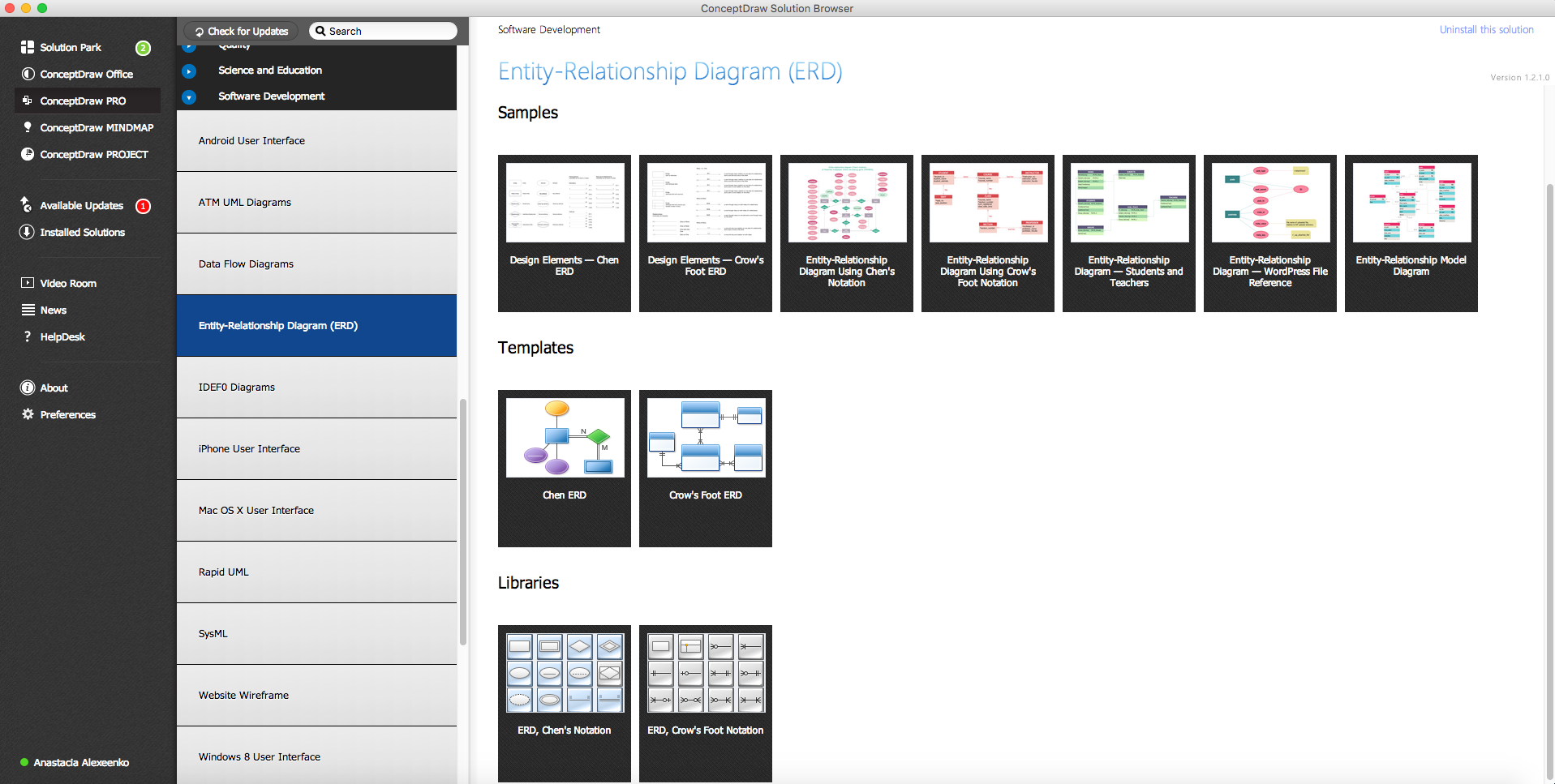This screenshot has height=784, width=1555.
Task: Select SysML solution
Action: [x=316, y=634]
